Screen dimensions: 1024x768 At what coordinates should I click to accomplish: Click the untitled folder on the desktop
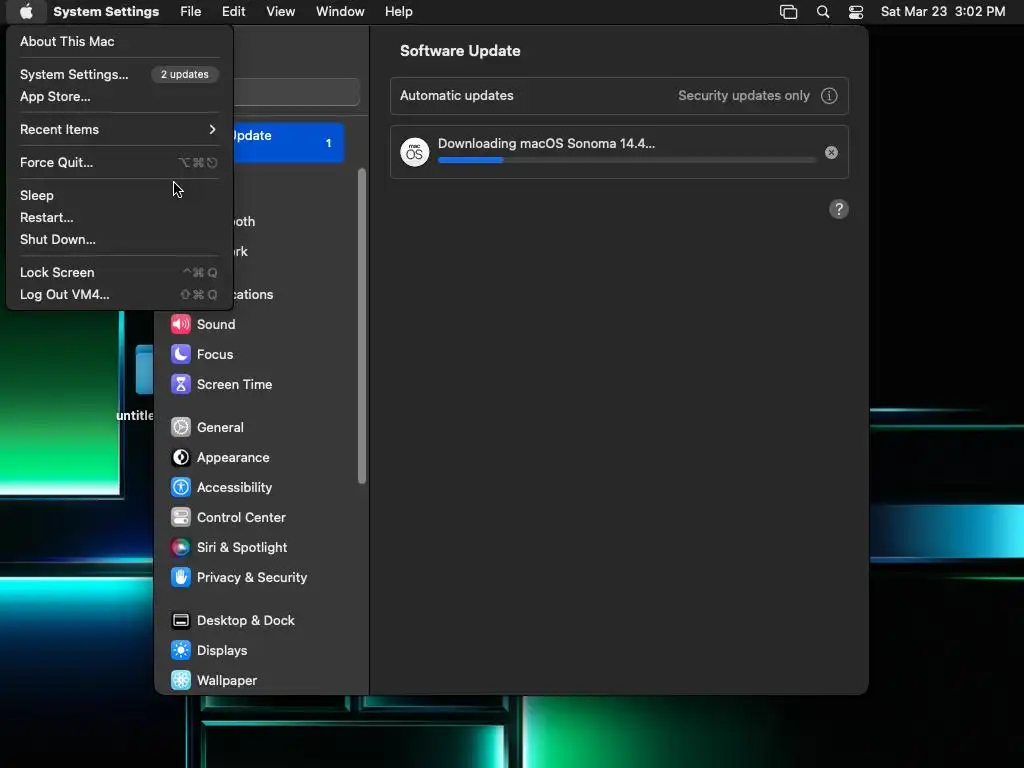pyautogui.click(x=144, y=370)
